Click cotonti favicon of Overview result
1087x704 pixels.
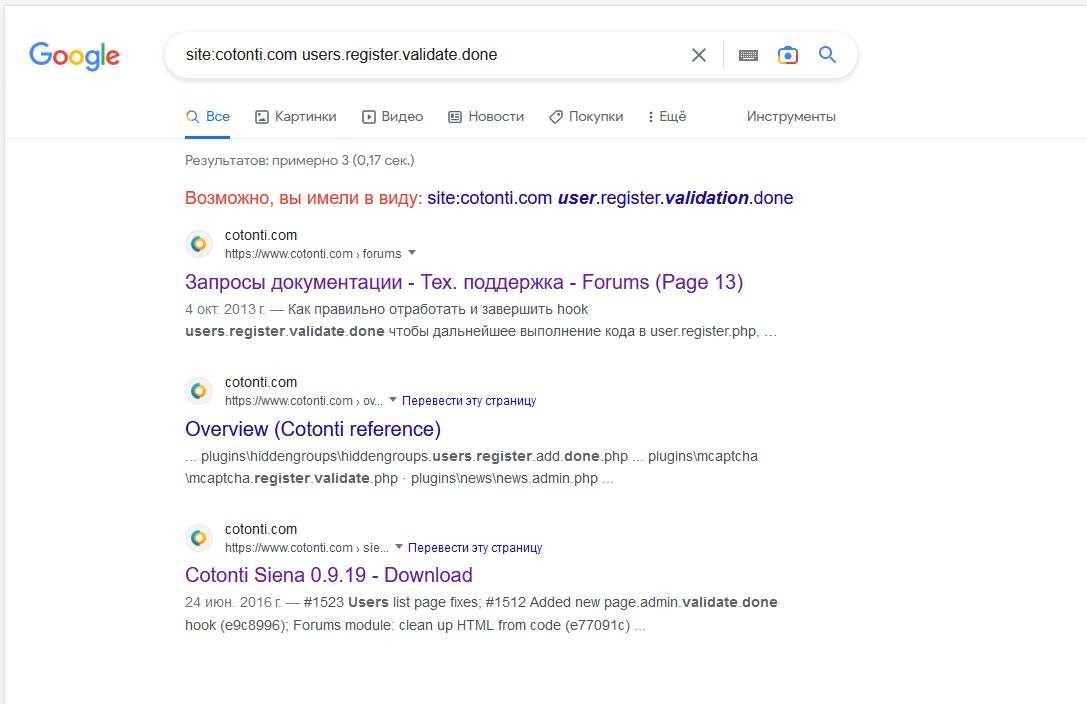click(x=199, y=391)
